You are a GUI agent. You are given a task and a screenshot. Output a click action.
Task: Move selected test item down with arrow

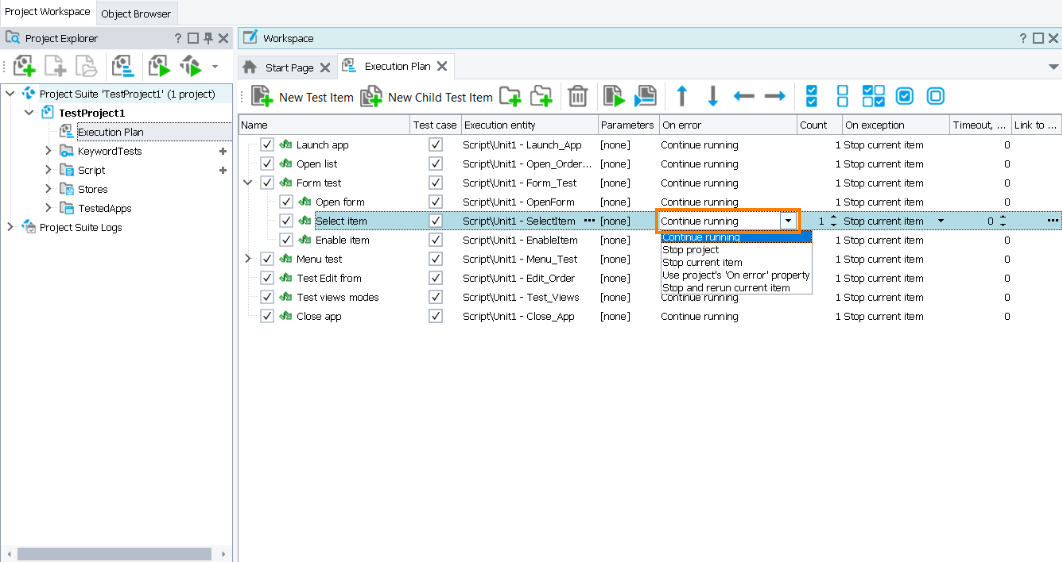click(x=713, y=96)
